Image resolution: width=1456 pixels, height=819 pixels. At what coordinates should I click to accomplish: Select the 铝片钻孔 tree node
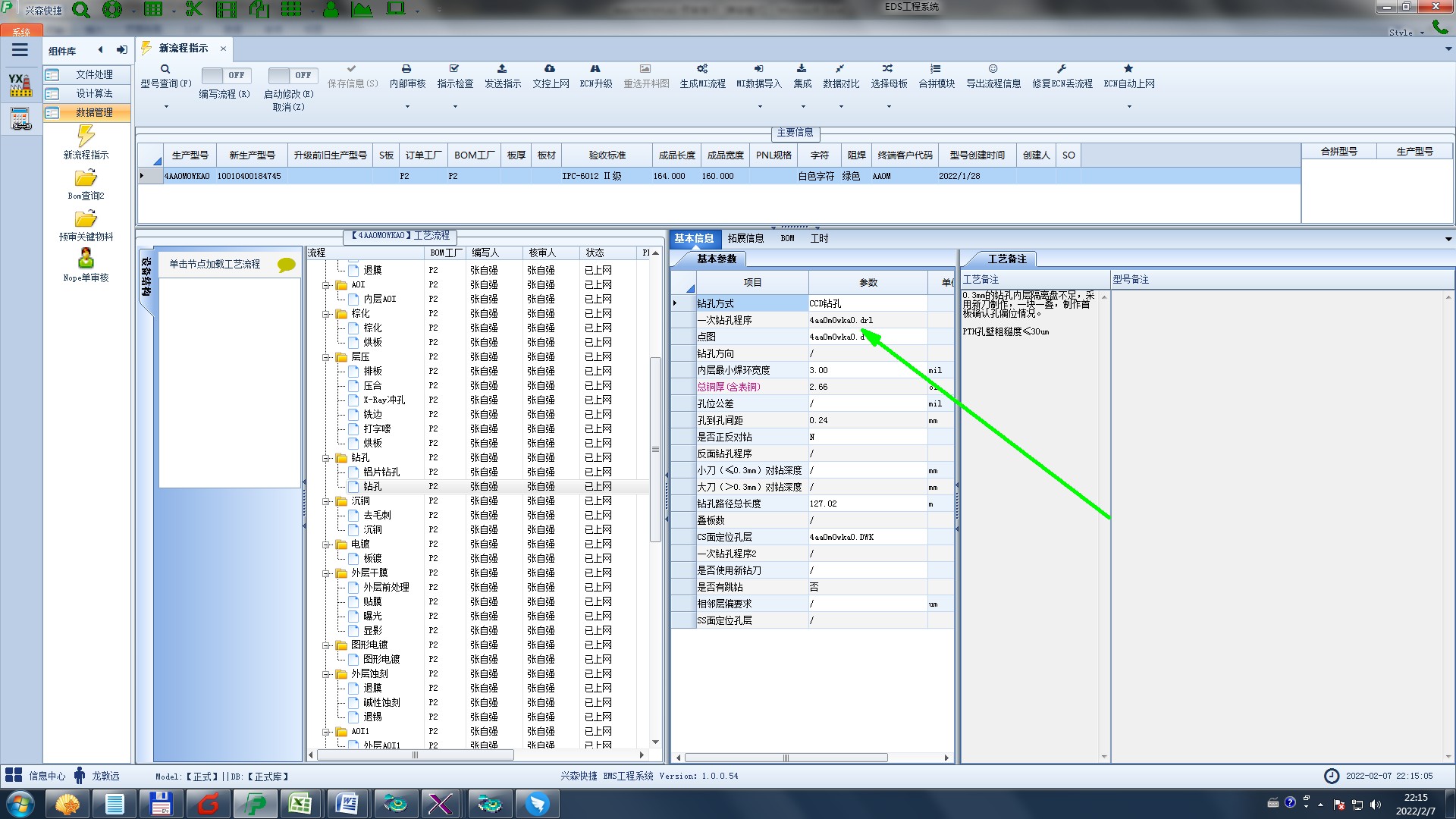(381, 472)
